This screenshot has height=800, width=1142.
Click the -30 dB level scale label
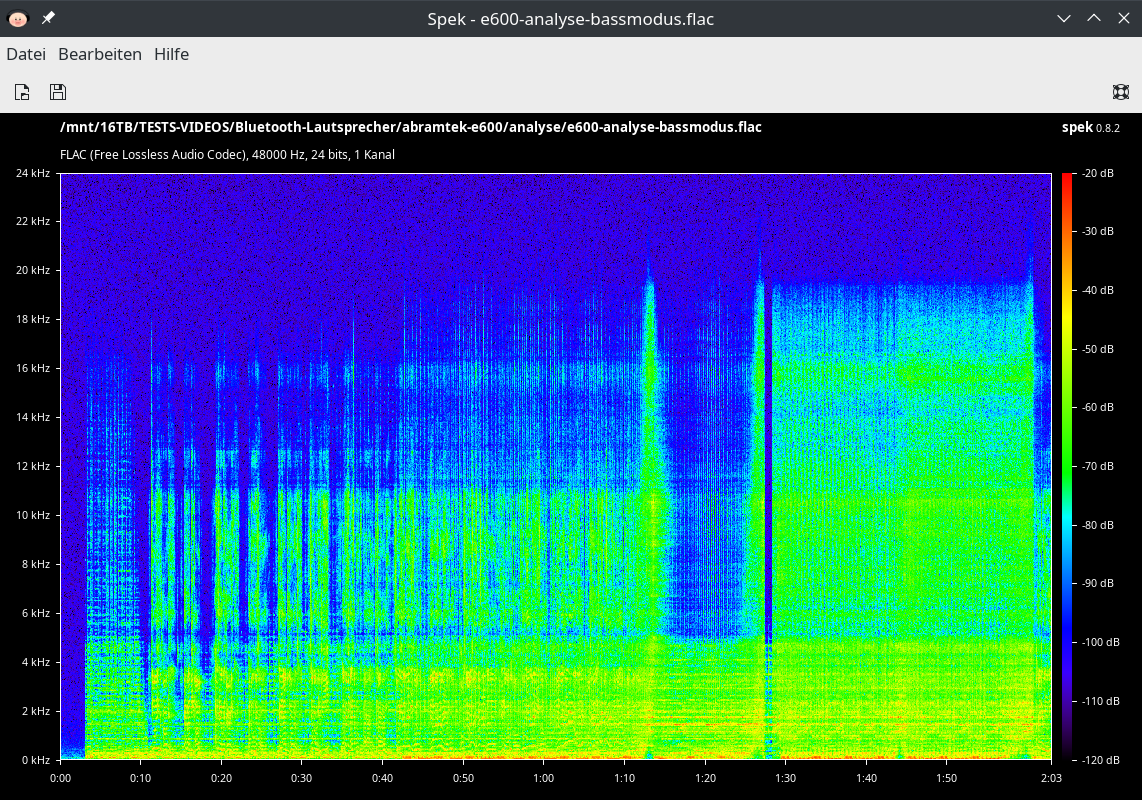coord(1098,231)
